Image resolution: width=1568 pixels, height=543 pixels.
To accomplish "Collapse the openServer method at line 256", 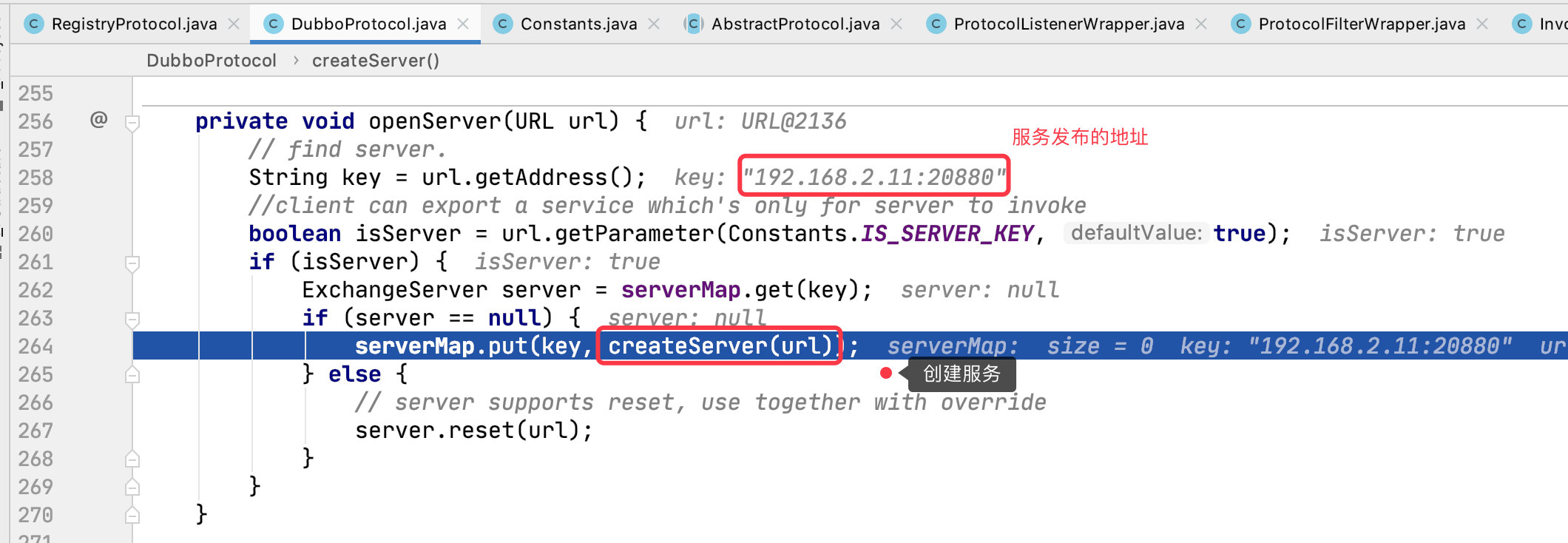I will (132, 123).
